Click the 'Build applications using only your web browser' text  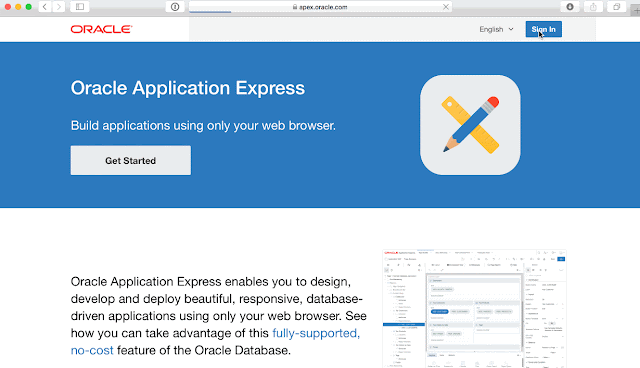[203, 125]
